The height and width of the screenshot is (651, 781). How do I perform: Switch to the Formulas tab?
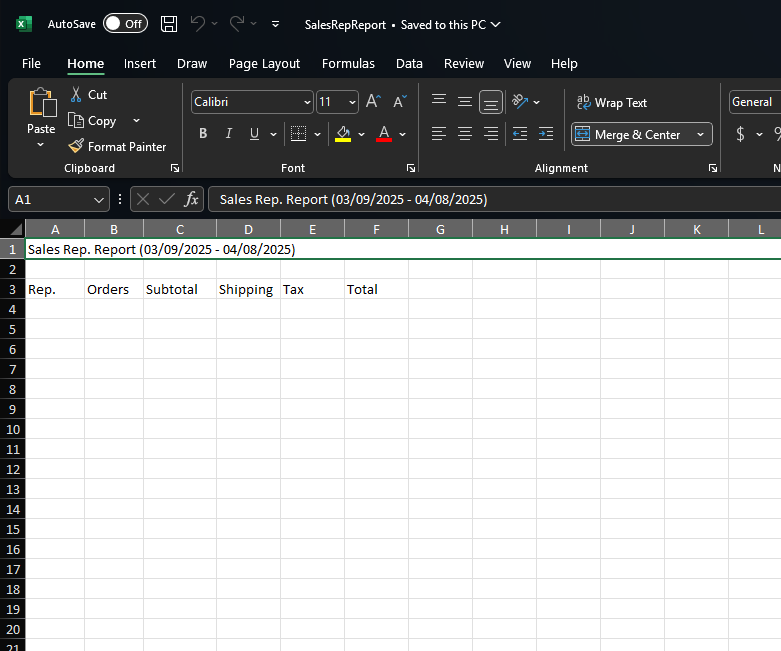(348, 64)
